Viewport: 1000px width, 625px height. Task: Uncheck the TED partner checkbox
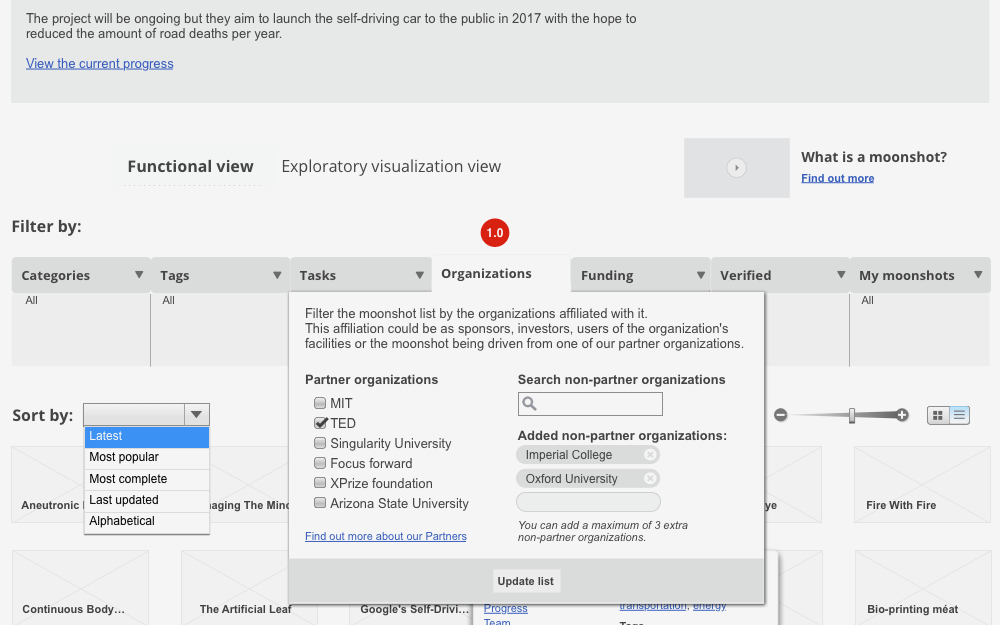coord(320,423)
